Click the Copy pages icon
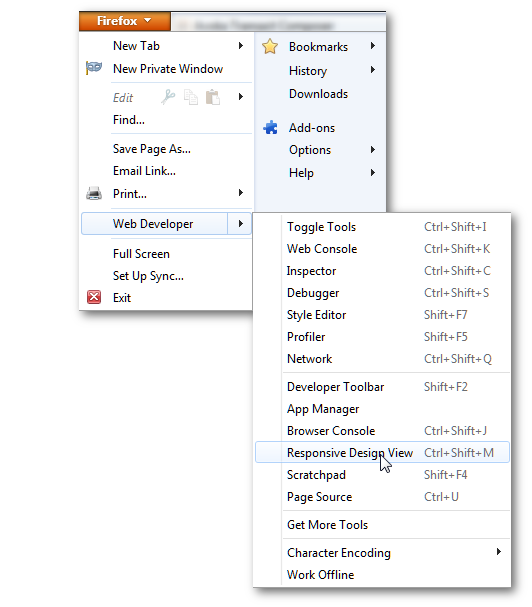 [x=190, y=97]
